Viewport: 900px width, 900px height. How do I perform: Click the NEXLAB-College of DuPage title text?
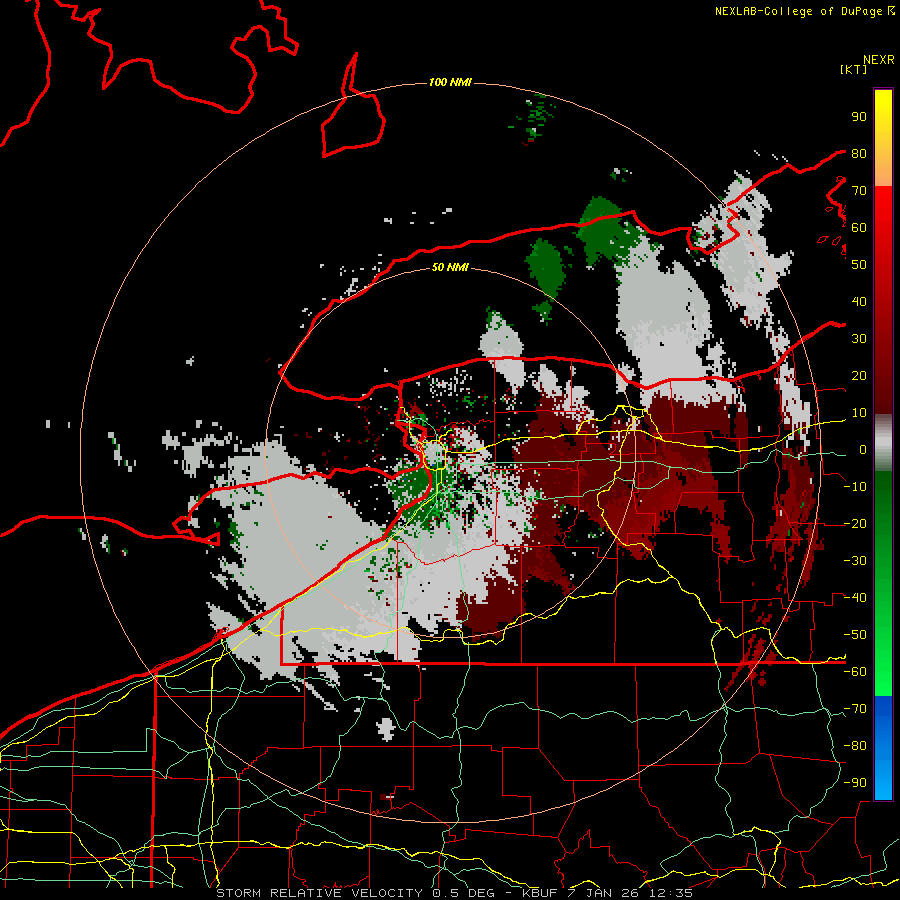799,11
